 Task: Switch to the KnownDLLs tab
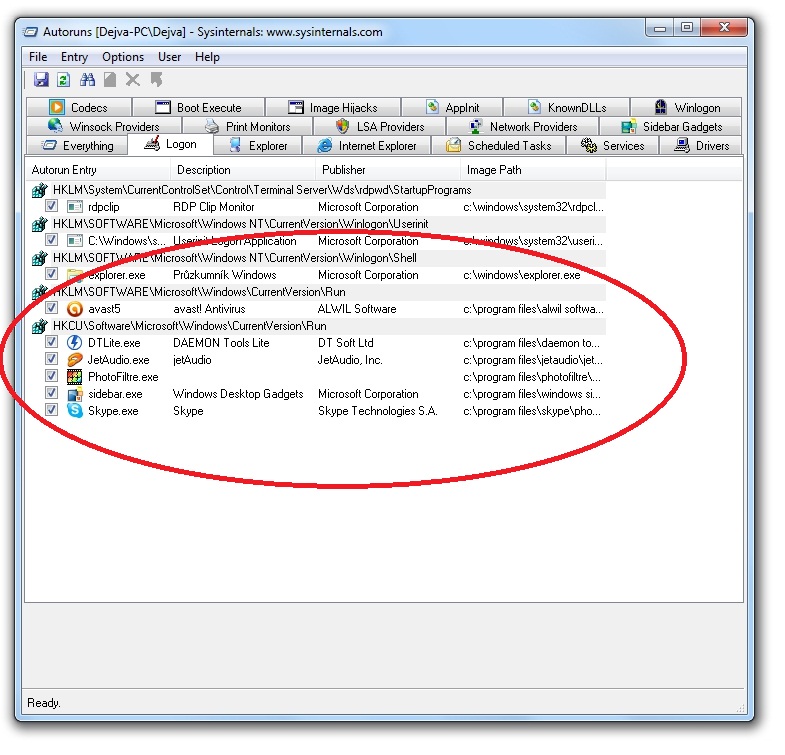click(x=567, y=108)
